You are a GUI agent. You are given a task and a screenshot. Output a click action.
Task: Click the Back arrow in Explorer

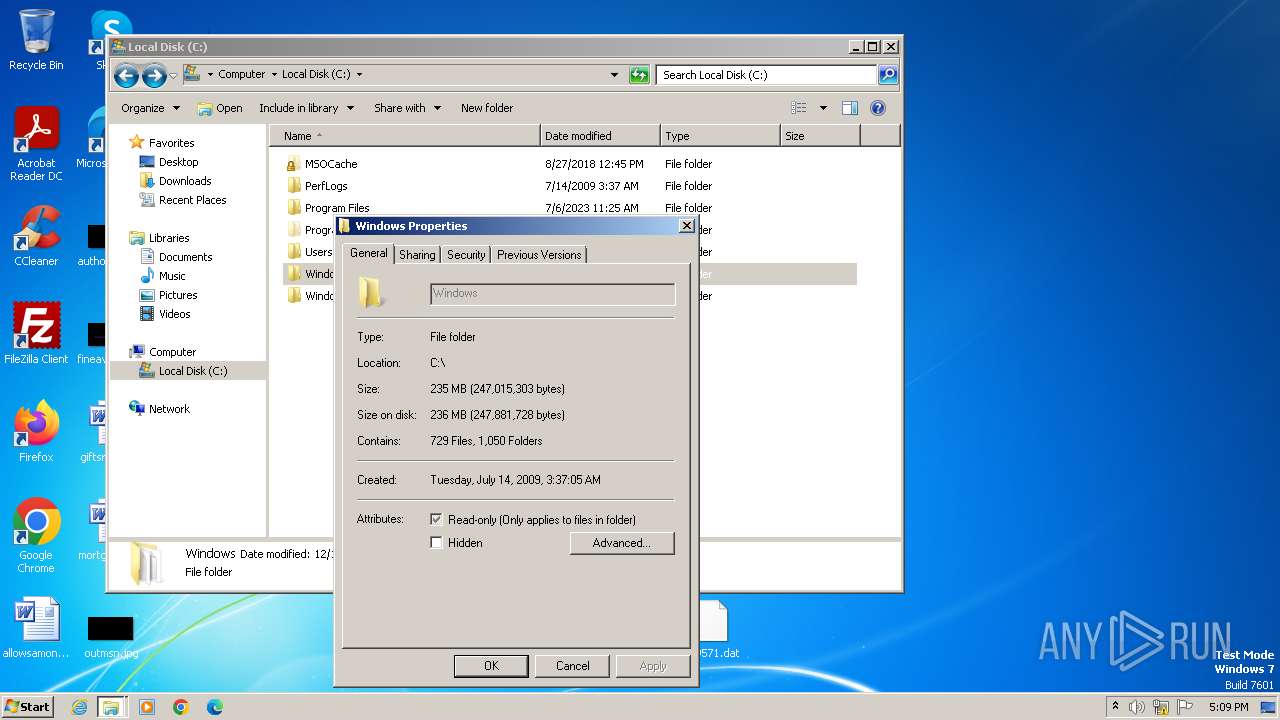(x=126, y=75)
